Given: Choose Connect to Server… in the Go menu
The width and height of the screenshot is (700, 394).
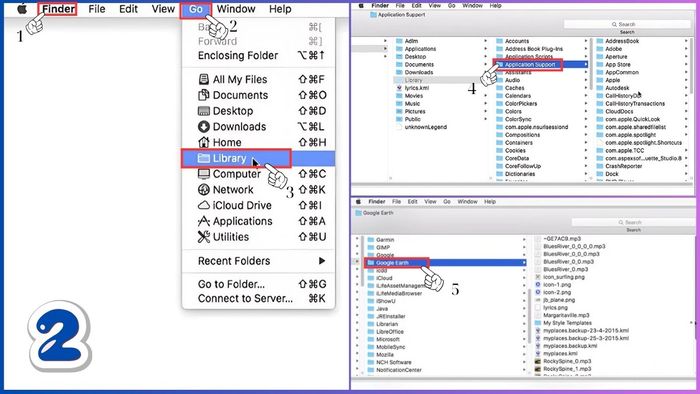Looking at the screenshot, I should coord(245,298).
